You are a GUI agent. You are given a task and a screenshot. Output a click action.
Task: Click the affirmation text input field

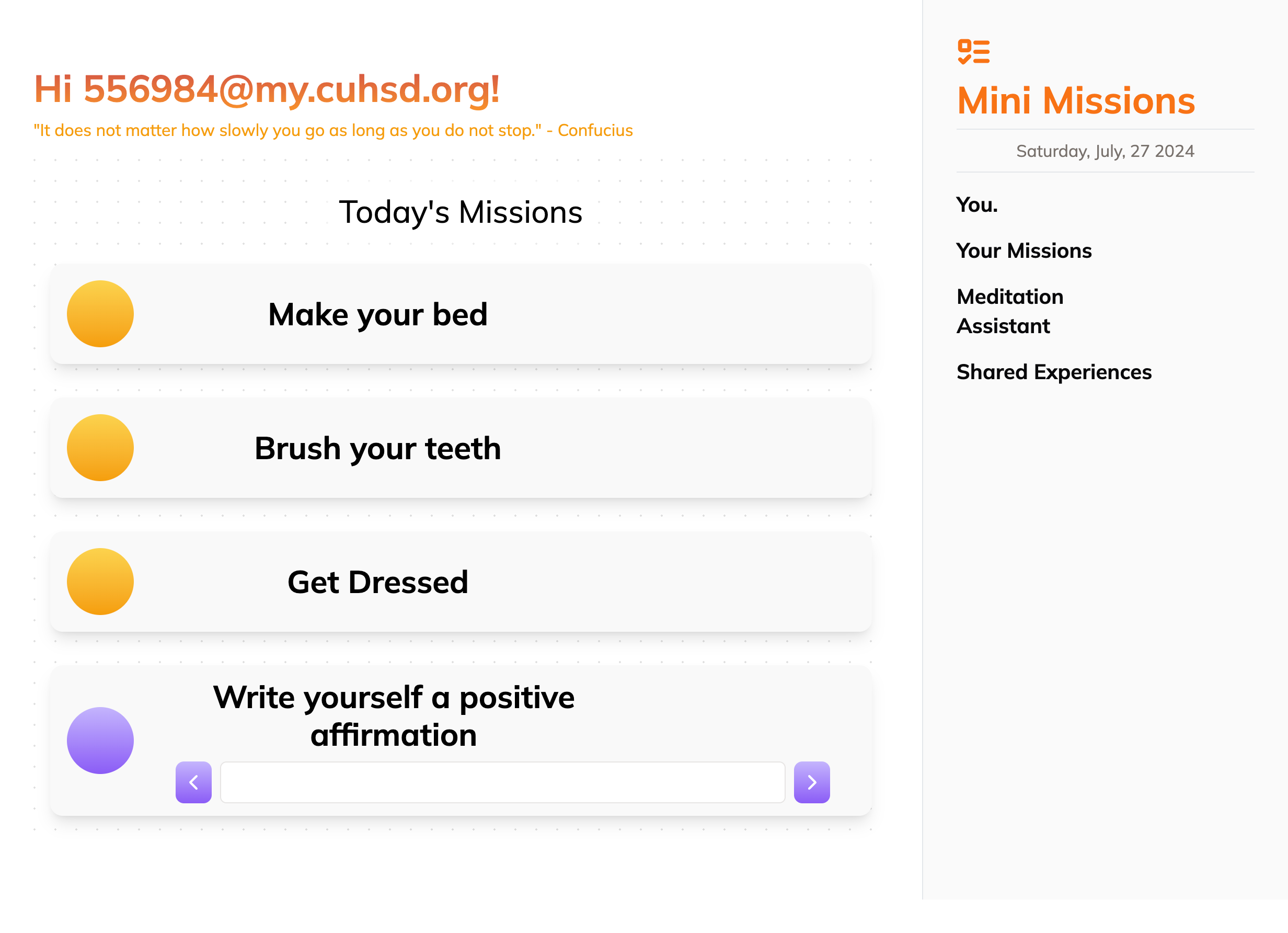pyautogui.click(x=503, y=782)
